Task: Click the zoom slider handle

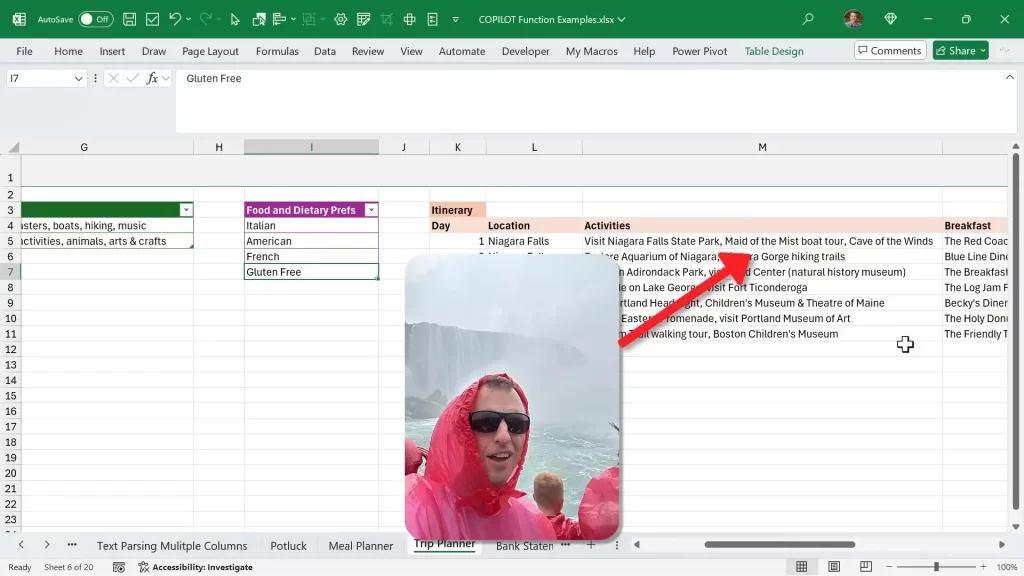Action: coord(936,567)
